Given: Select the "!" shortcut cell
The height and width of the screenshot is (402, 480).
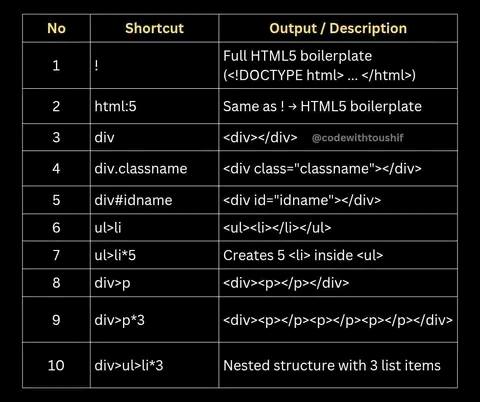Looking at the screenshot, I should click(154, 65).
